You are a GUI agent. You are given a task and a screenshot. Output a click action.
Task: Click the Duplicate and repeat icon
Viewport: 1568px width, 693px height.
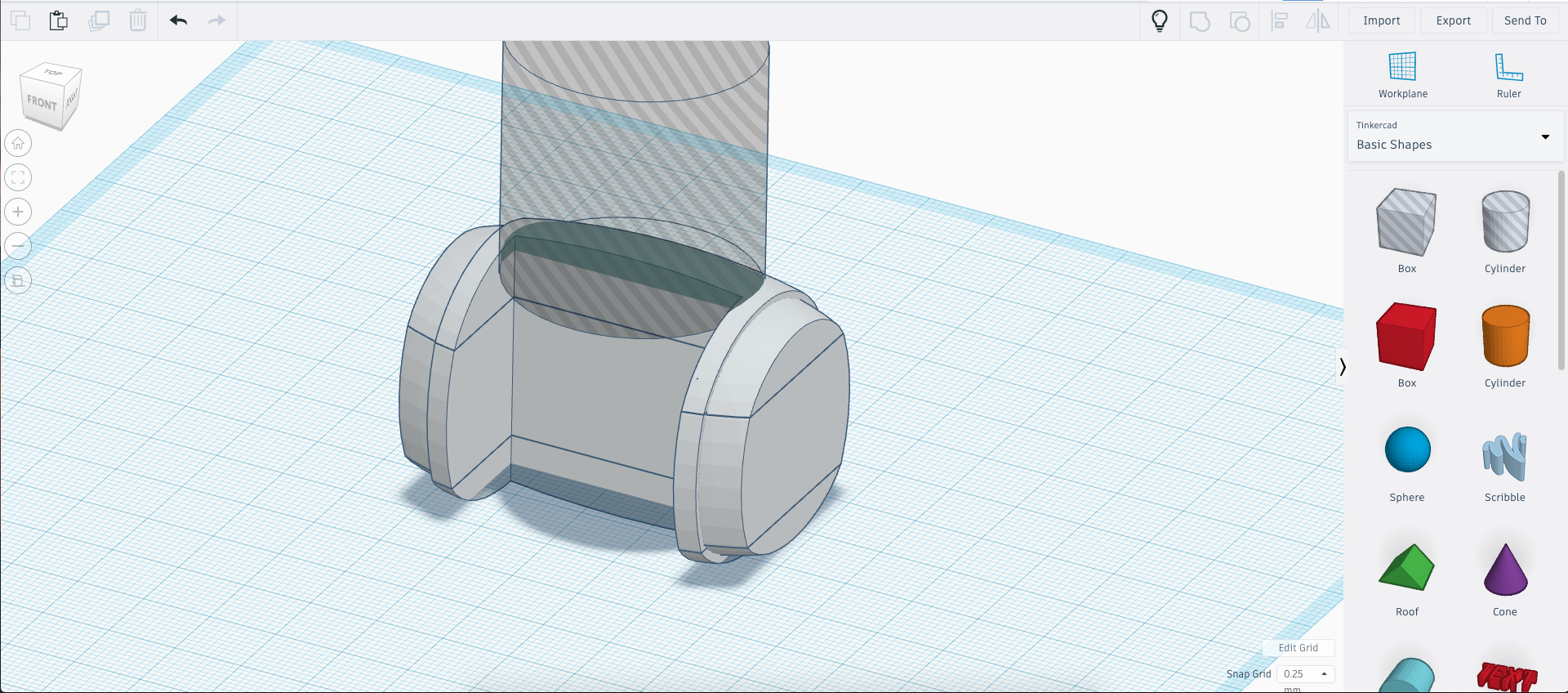click(99, 20)
